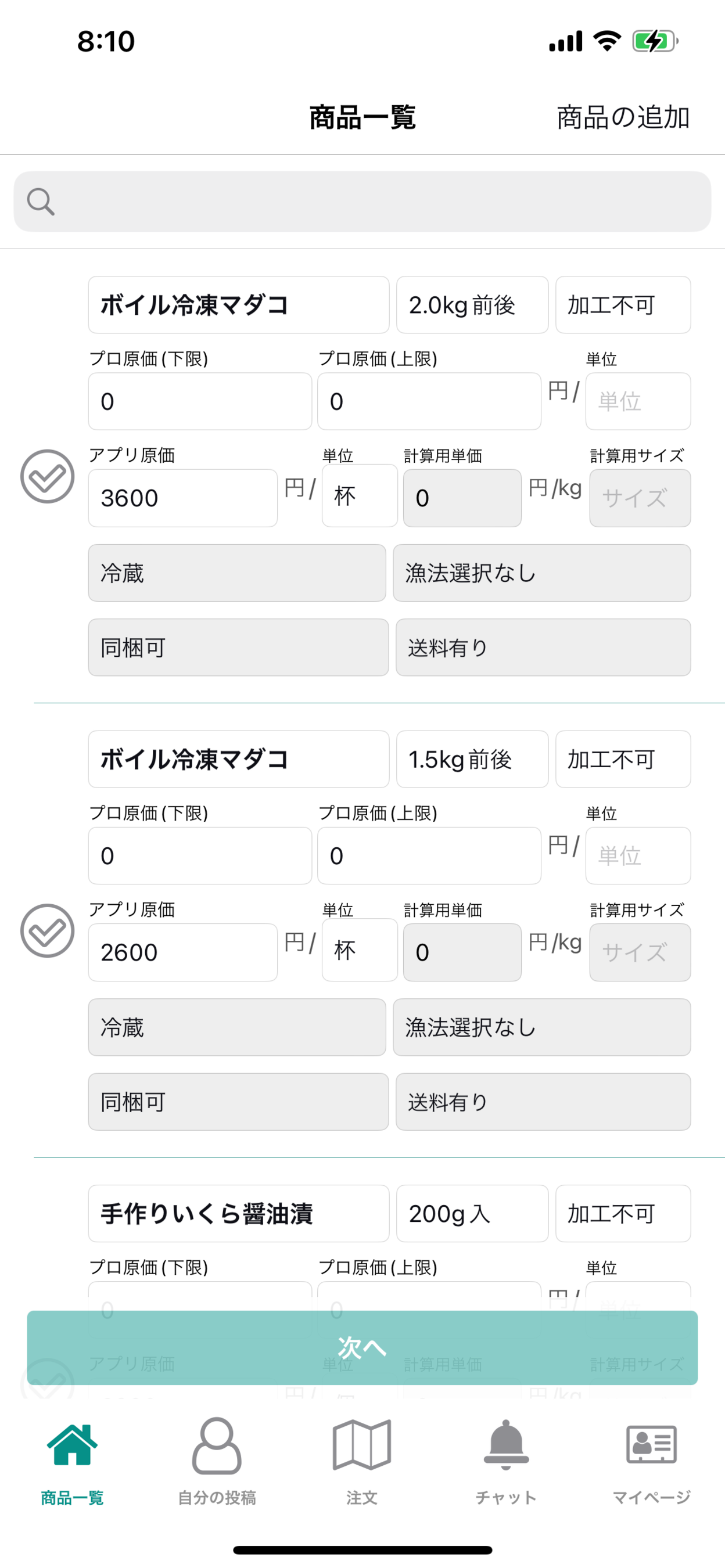Open 同梱可 selector for 1.5kg item

[238, 1102]
